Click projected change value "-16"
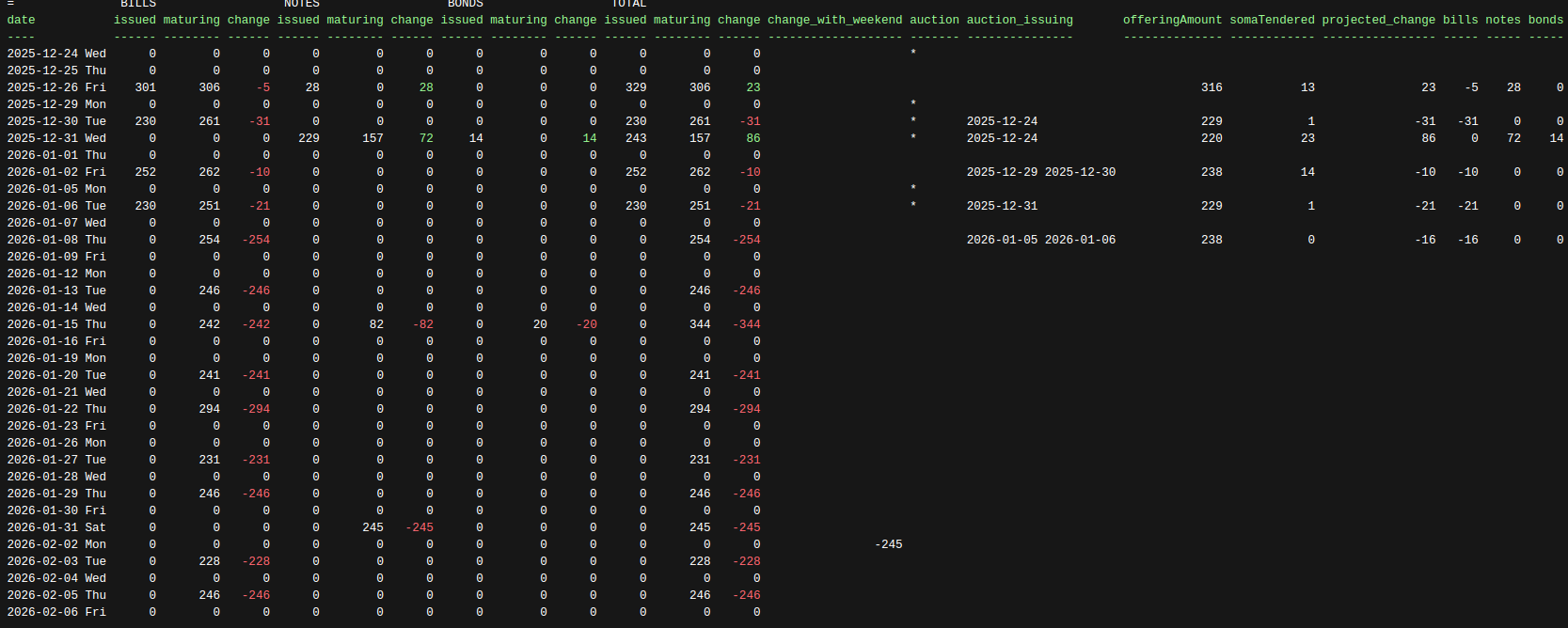Image resolution: width=1568 pixels, height=628 pixels. point(1425,240)
